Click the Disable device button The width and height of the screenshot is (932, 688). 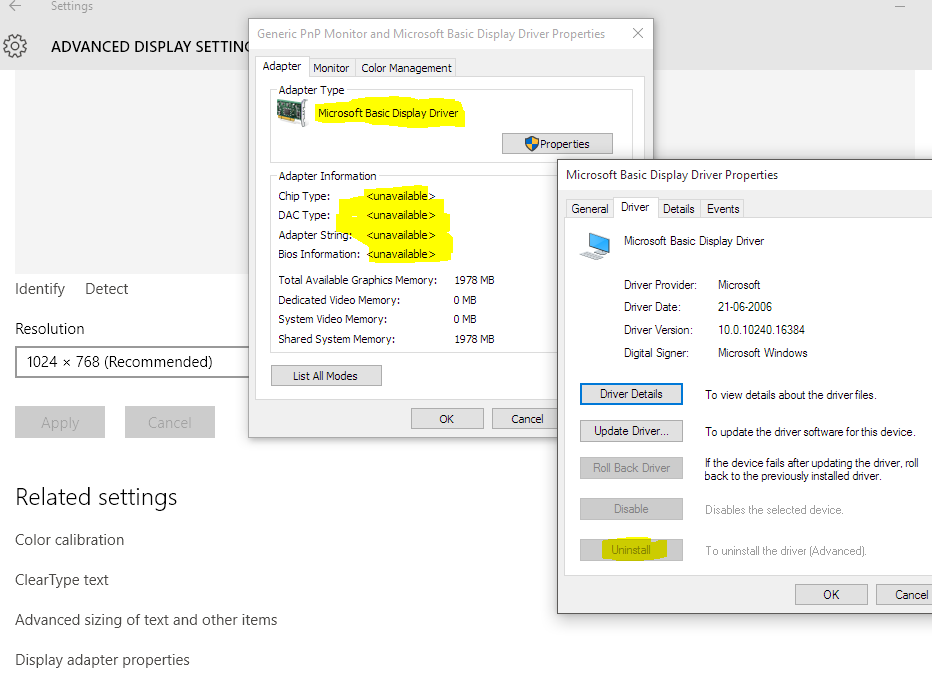[631, 509]
